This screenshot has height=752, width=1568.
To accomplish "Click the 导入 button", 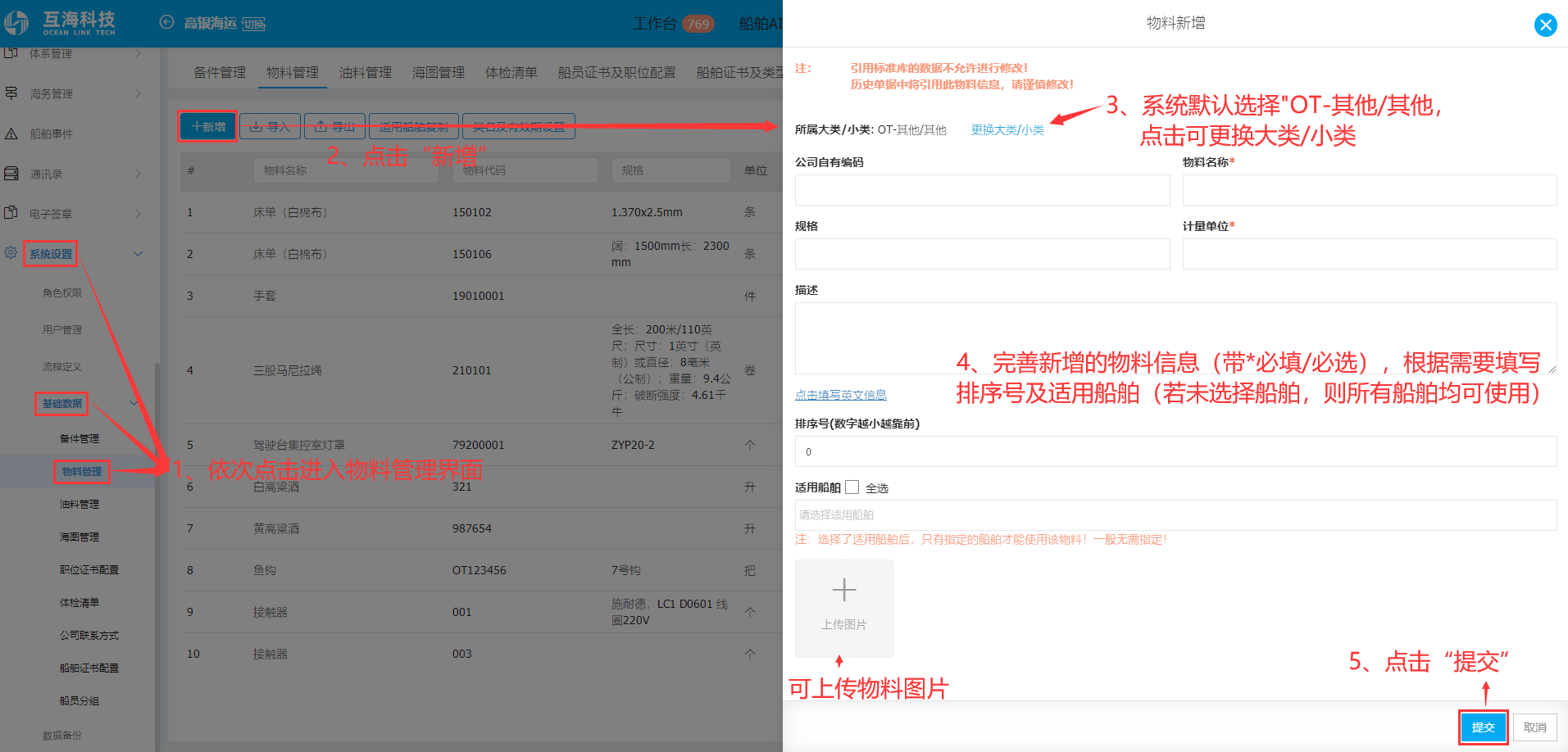I will (x=270, y=127).
